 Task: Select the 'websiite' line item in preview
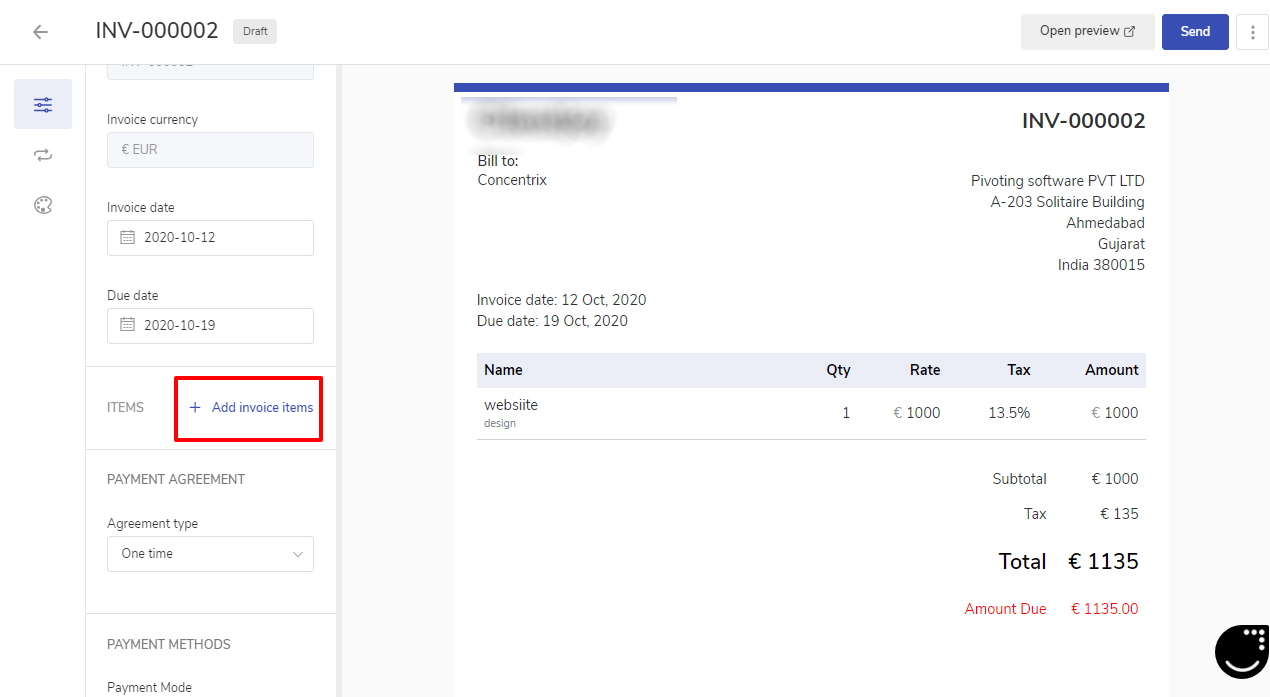511,405
